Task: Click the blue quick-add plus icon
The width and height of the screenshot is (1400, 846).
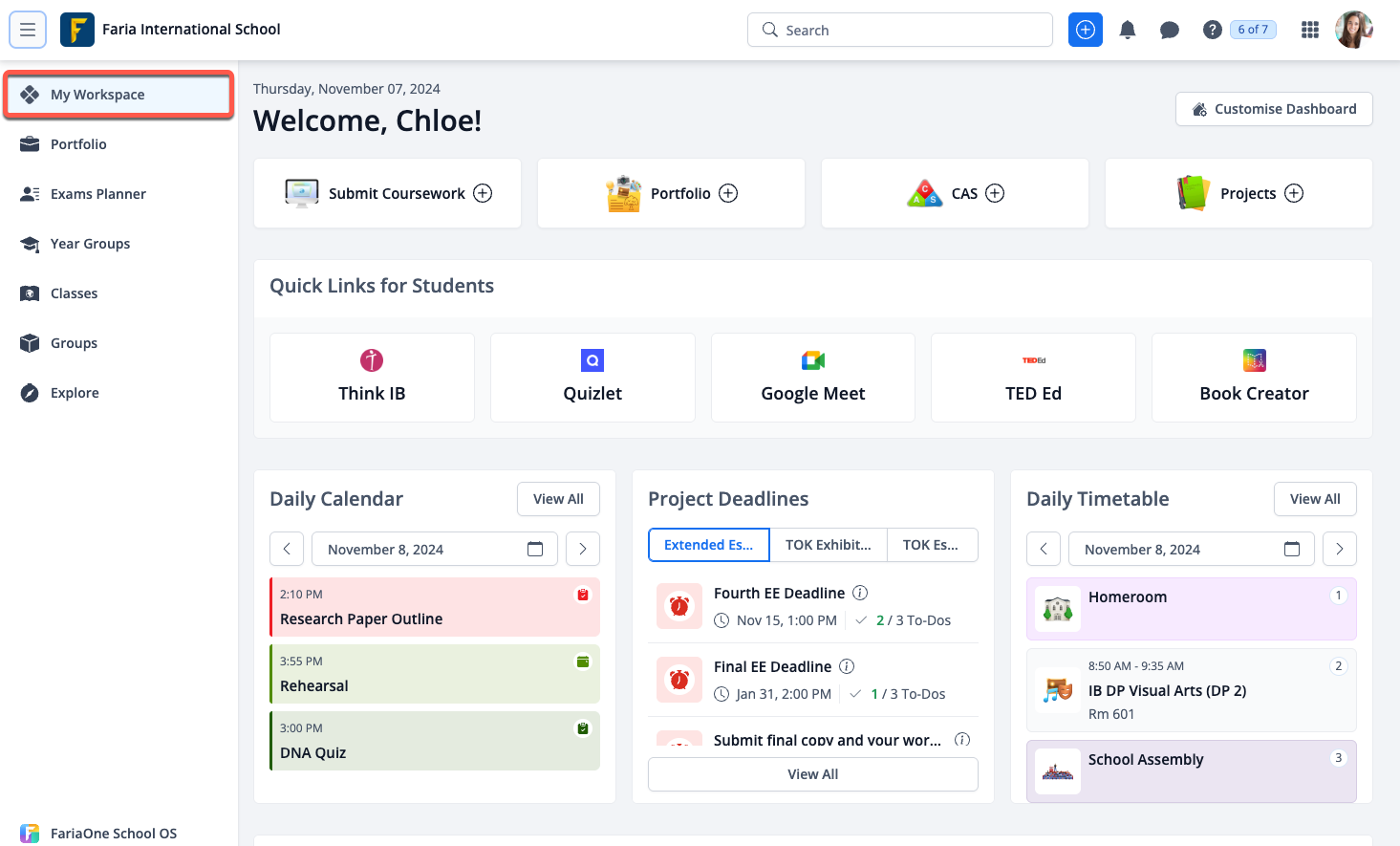Action: click(x=1085, y=30)
